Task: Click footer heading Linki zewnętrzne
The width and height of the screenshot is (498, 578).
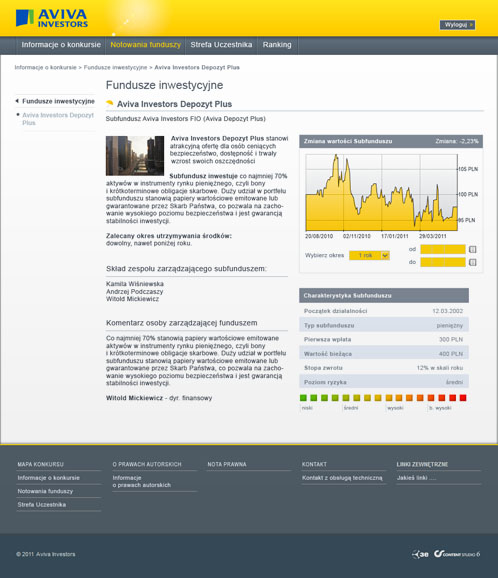Action: click(x=422, y=464)
